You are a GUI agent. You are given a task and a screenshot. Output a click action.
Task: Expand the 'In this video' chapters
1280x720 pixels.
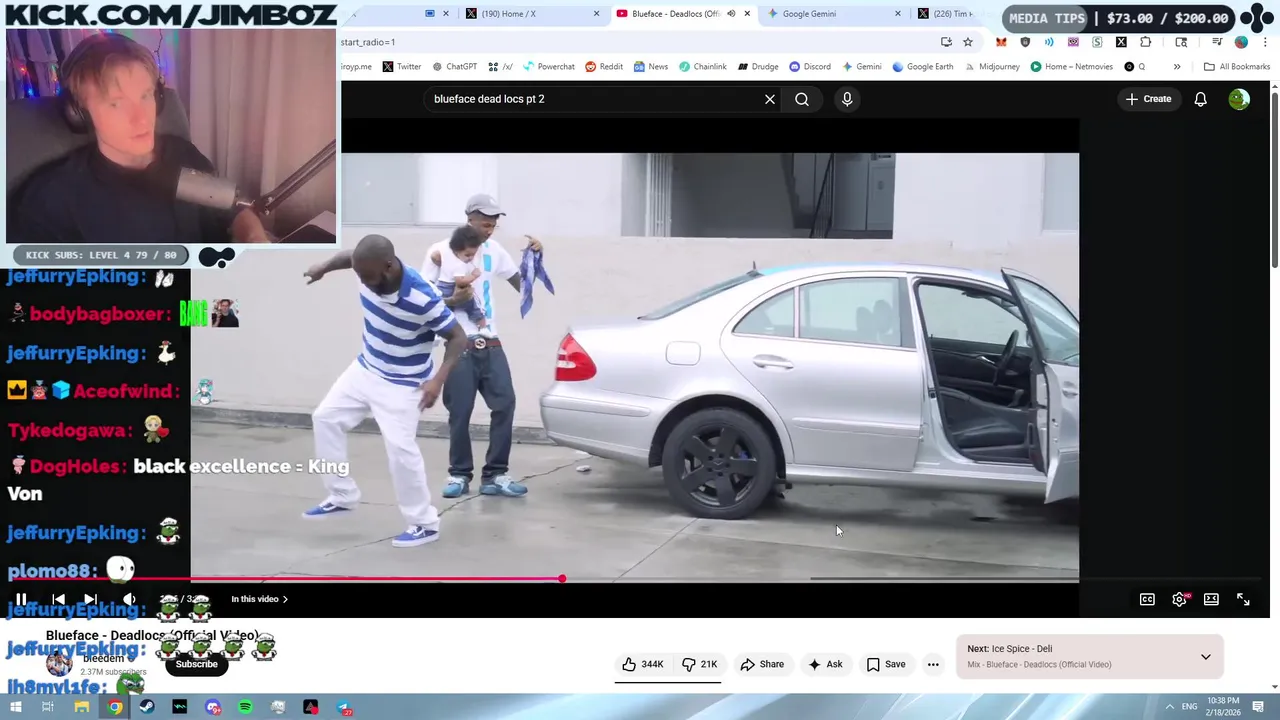click(259, 599)
